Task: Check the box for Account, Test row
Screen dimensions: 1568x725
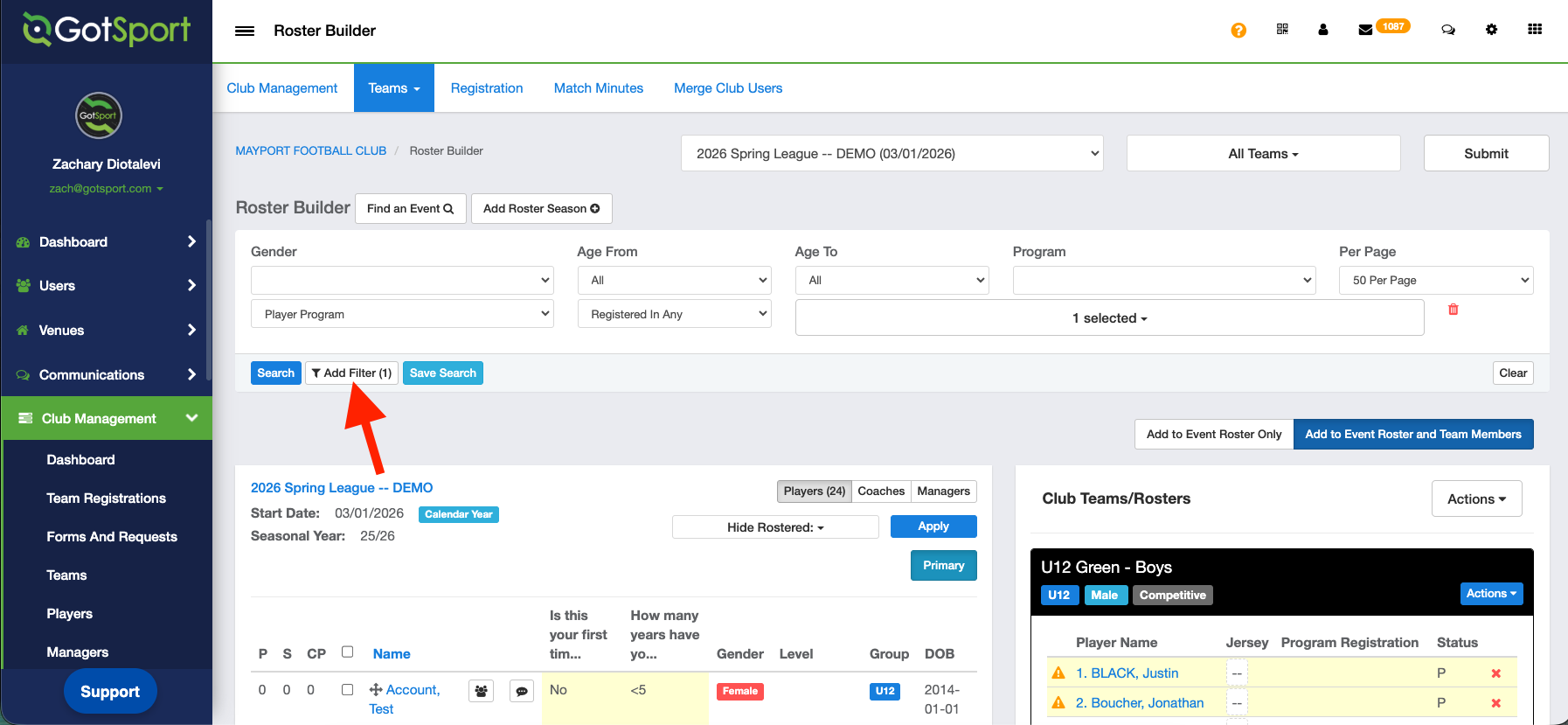Action: point(347,690)
